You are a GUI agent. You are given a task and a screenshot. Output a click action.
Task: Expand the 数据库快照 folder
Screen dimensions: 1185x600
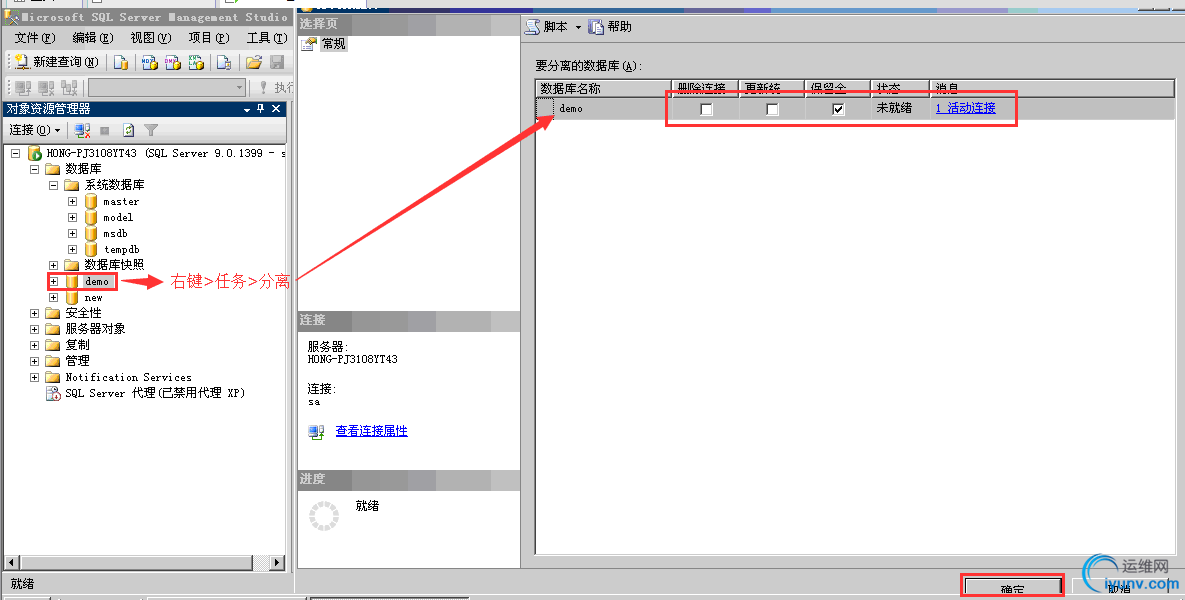pos(54,265)
